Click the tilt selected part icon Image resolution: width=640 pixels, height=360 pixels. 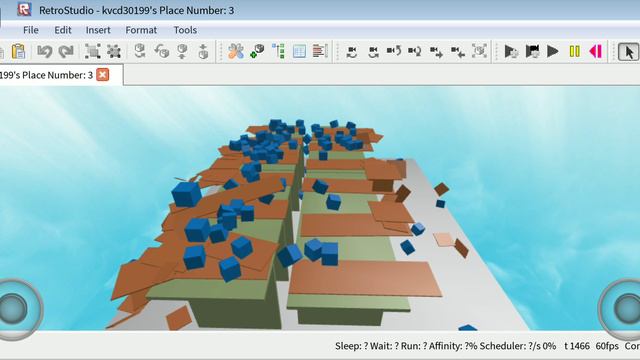click(x=162, y=51)
